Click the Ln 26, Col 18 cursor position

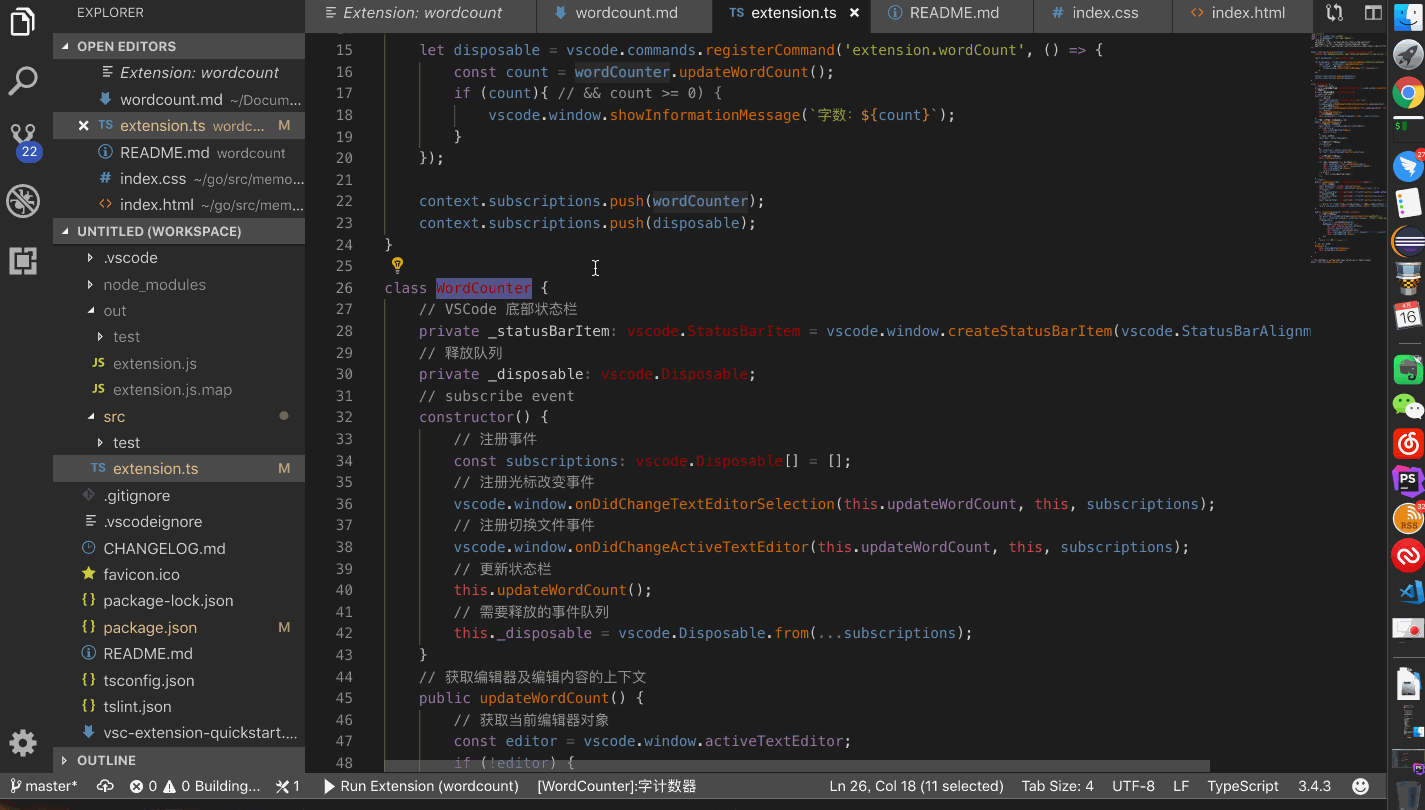(916, 786)
